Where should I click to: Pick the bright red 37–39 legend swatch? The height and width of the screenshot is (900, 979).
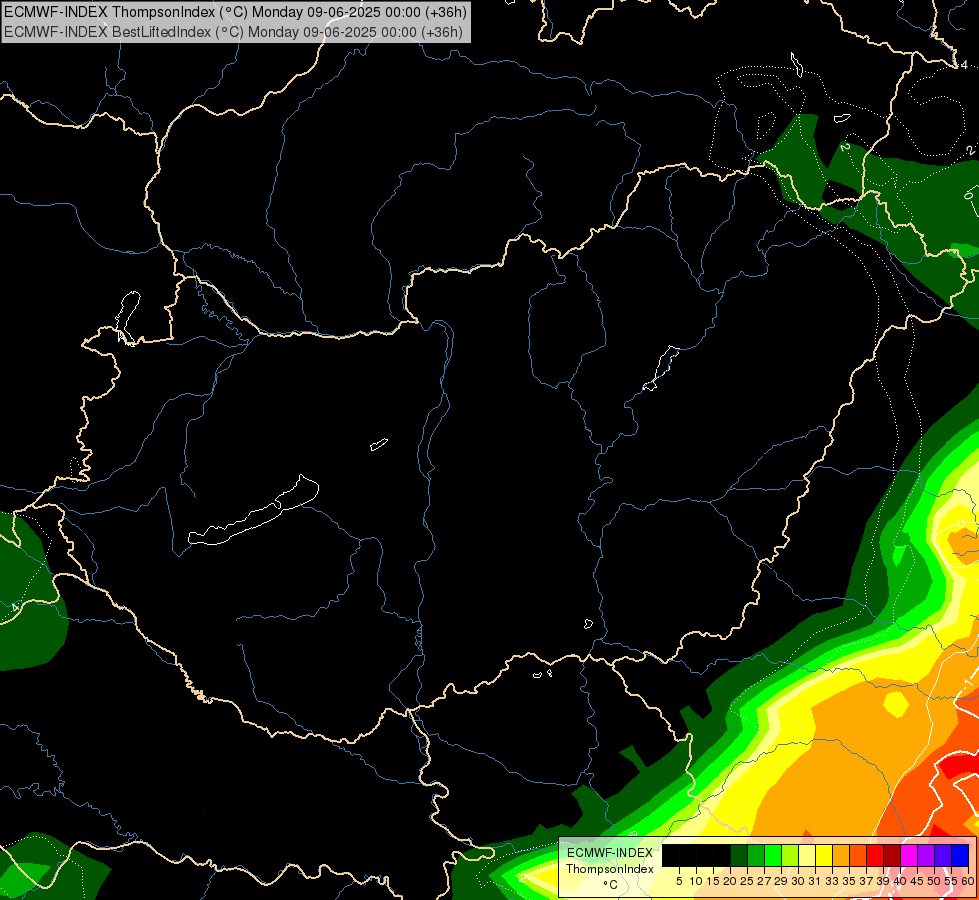point(875,855)
